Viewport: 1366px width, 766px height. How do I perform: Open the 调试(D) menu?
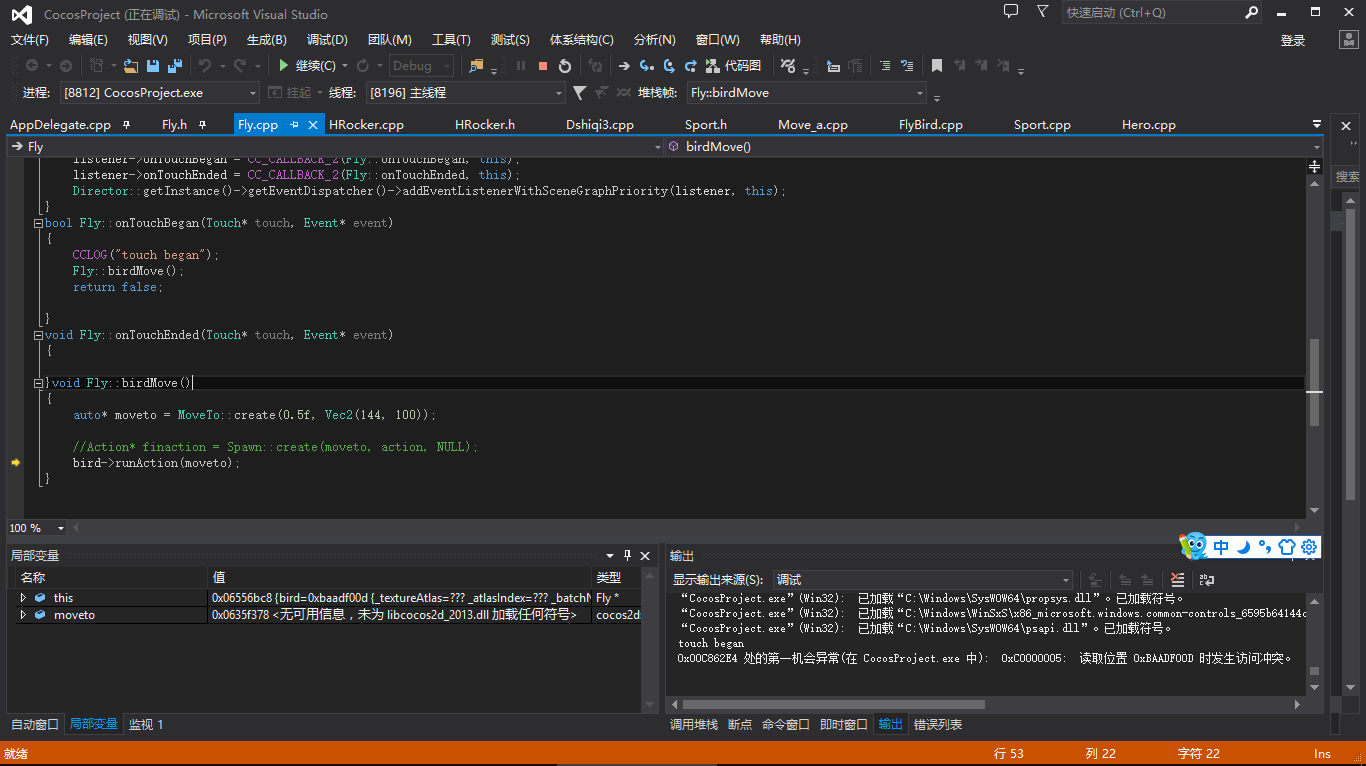pyautogui.click(x=327, y=40)
